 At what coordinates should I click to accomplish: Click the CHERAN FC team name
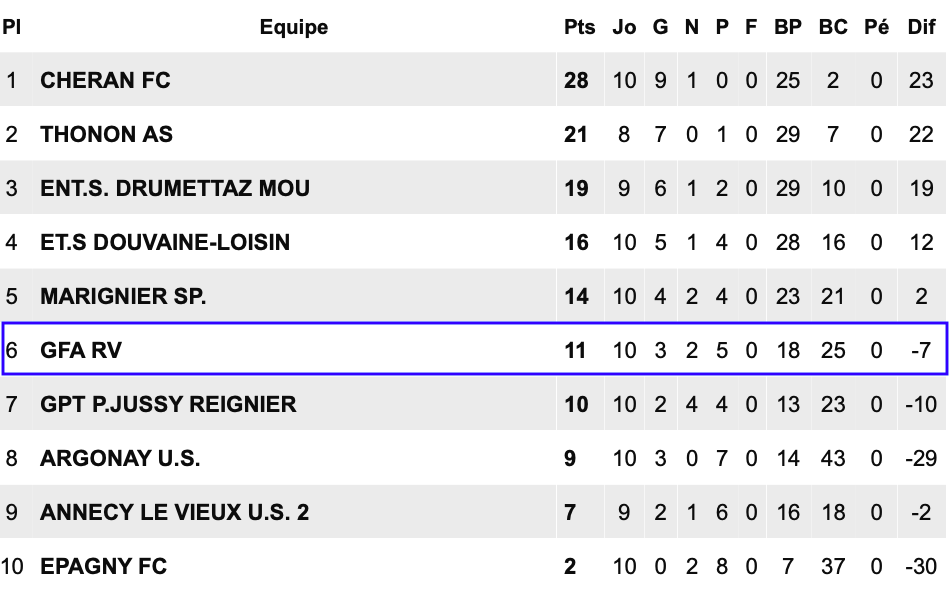(105, 80)
